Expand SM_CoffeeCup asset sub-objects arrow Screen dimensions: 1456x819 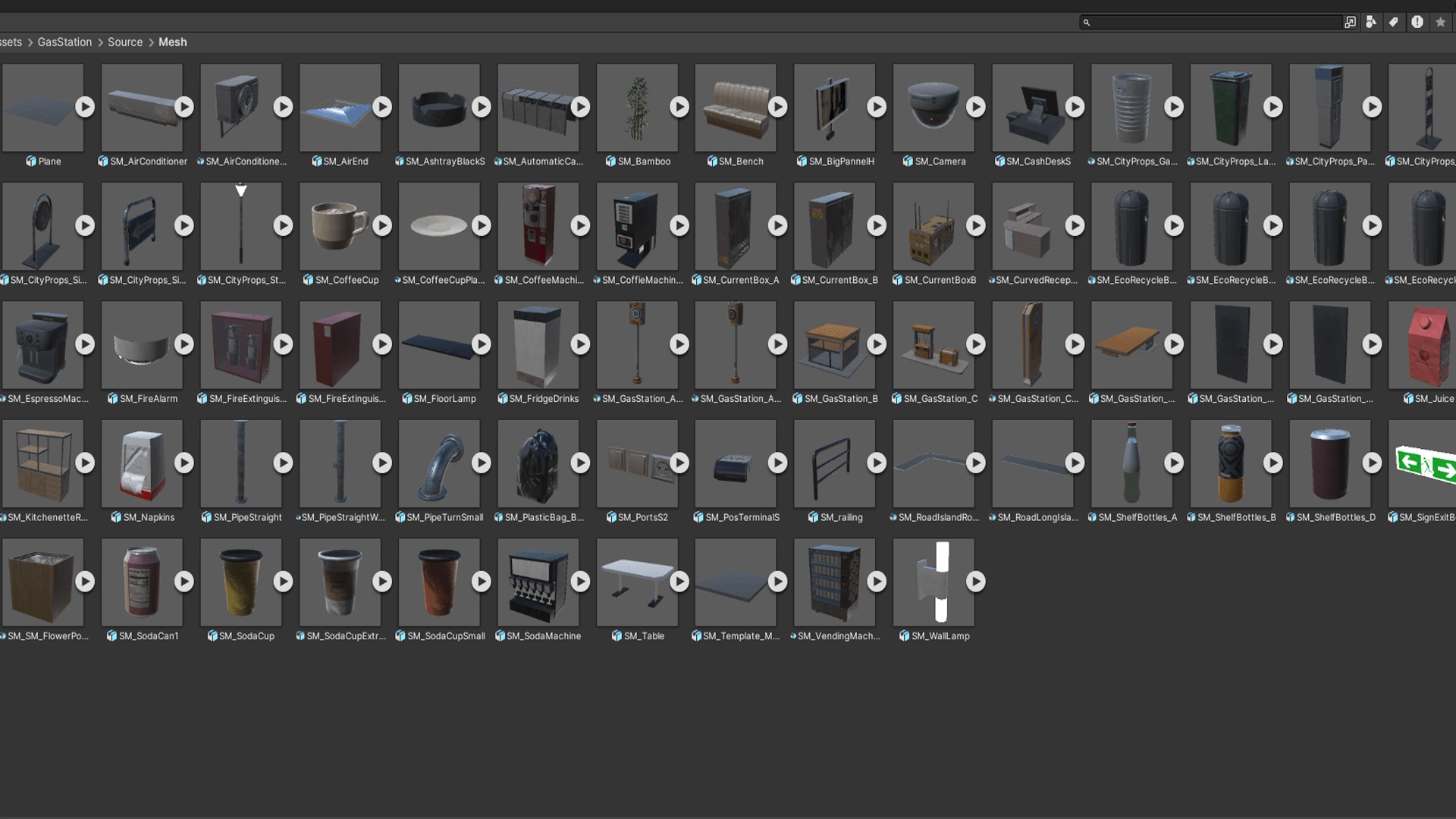tap(382, 225)
